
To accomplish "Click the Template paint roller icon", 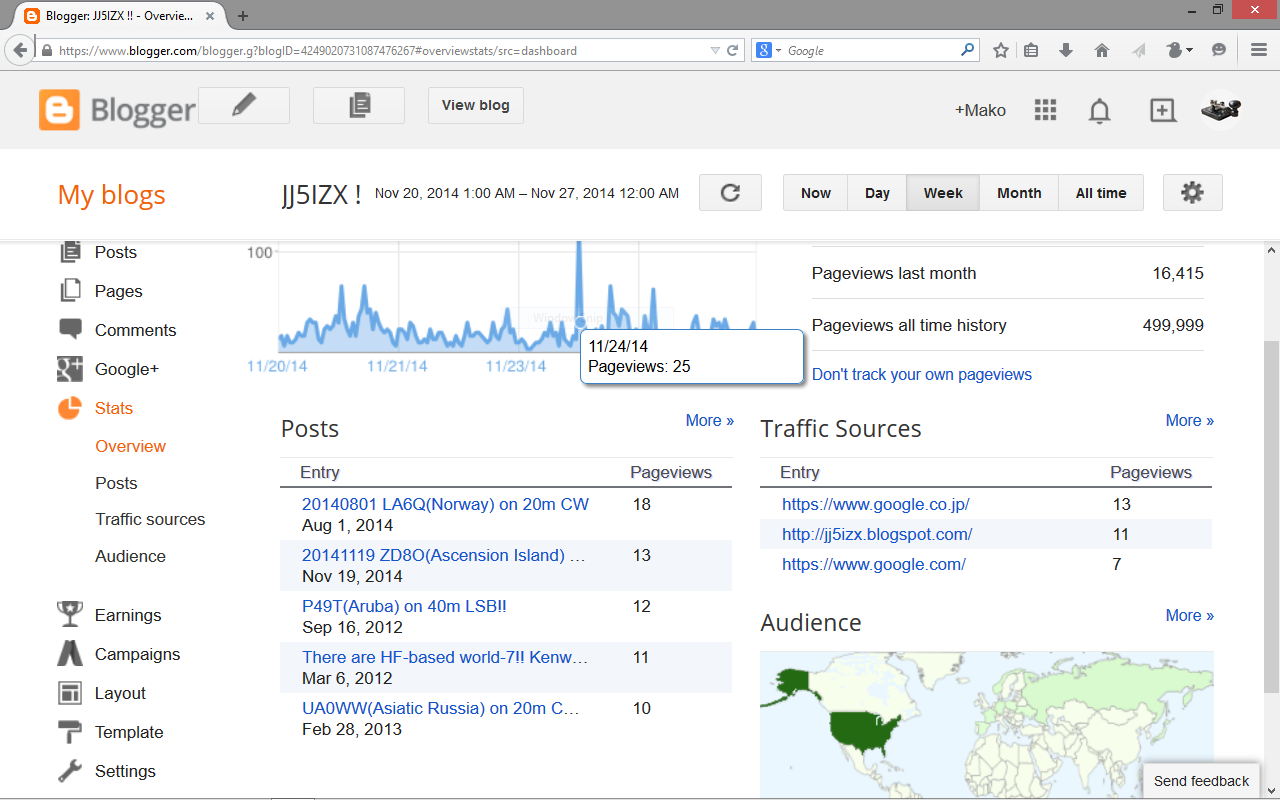I will pyautogui.click(x=70, y=732).
